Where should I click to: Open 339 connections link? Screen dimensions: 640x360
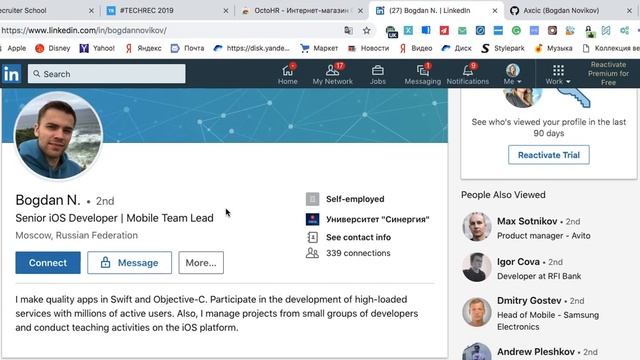[x=358, y=253]
